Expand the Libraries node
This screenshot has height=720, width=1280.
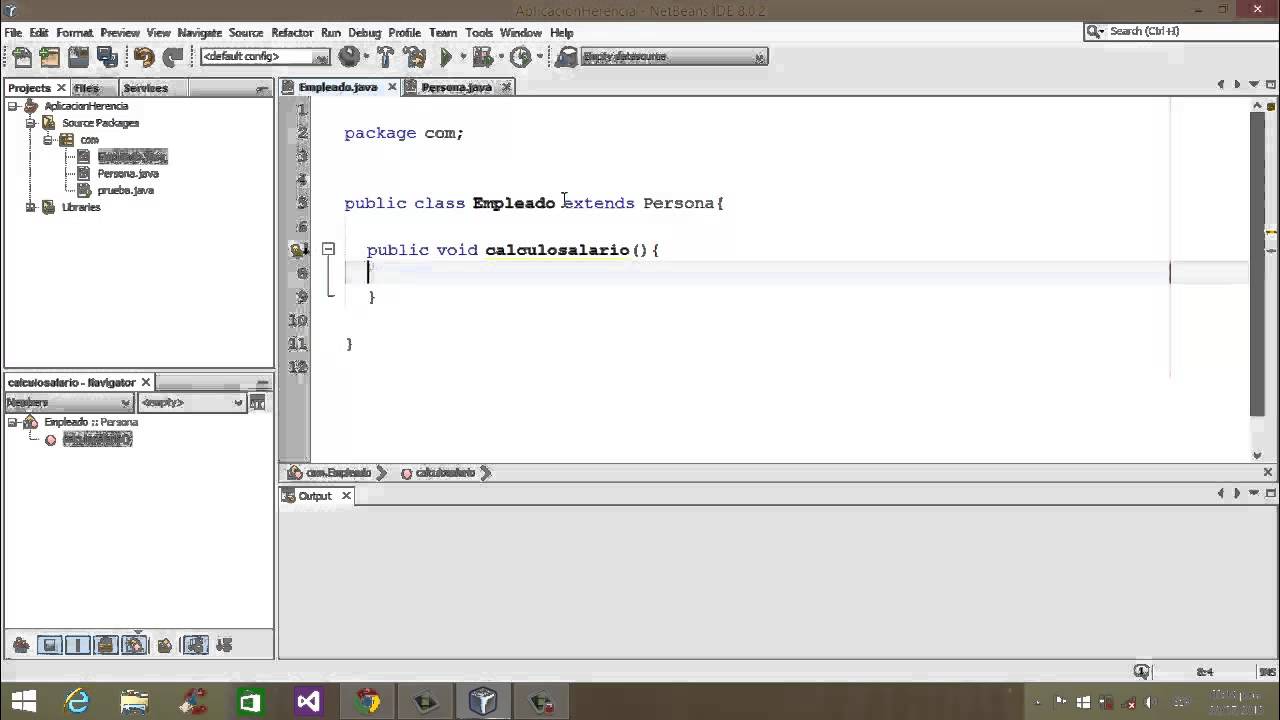[x=30, y=207]
